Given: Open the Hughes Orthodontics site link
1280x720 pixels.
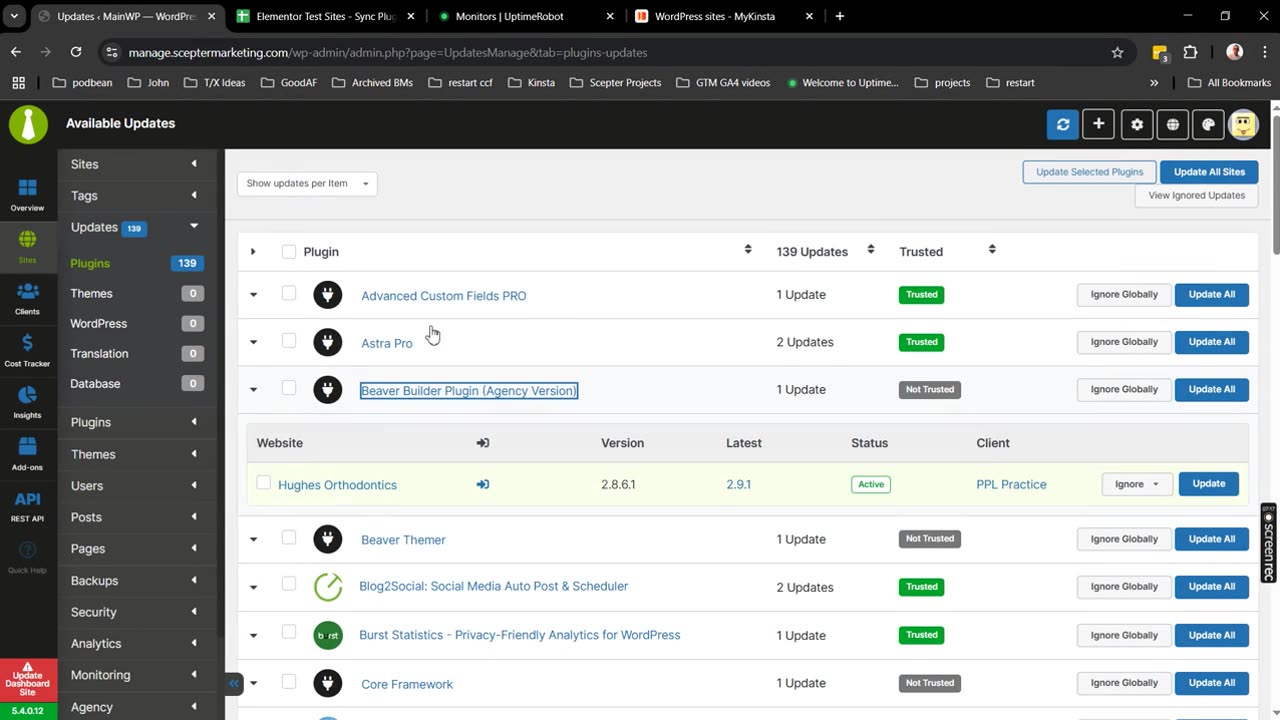Looking at the screenshot, I should [x=337, y=485].
